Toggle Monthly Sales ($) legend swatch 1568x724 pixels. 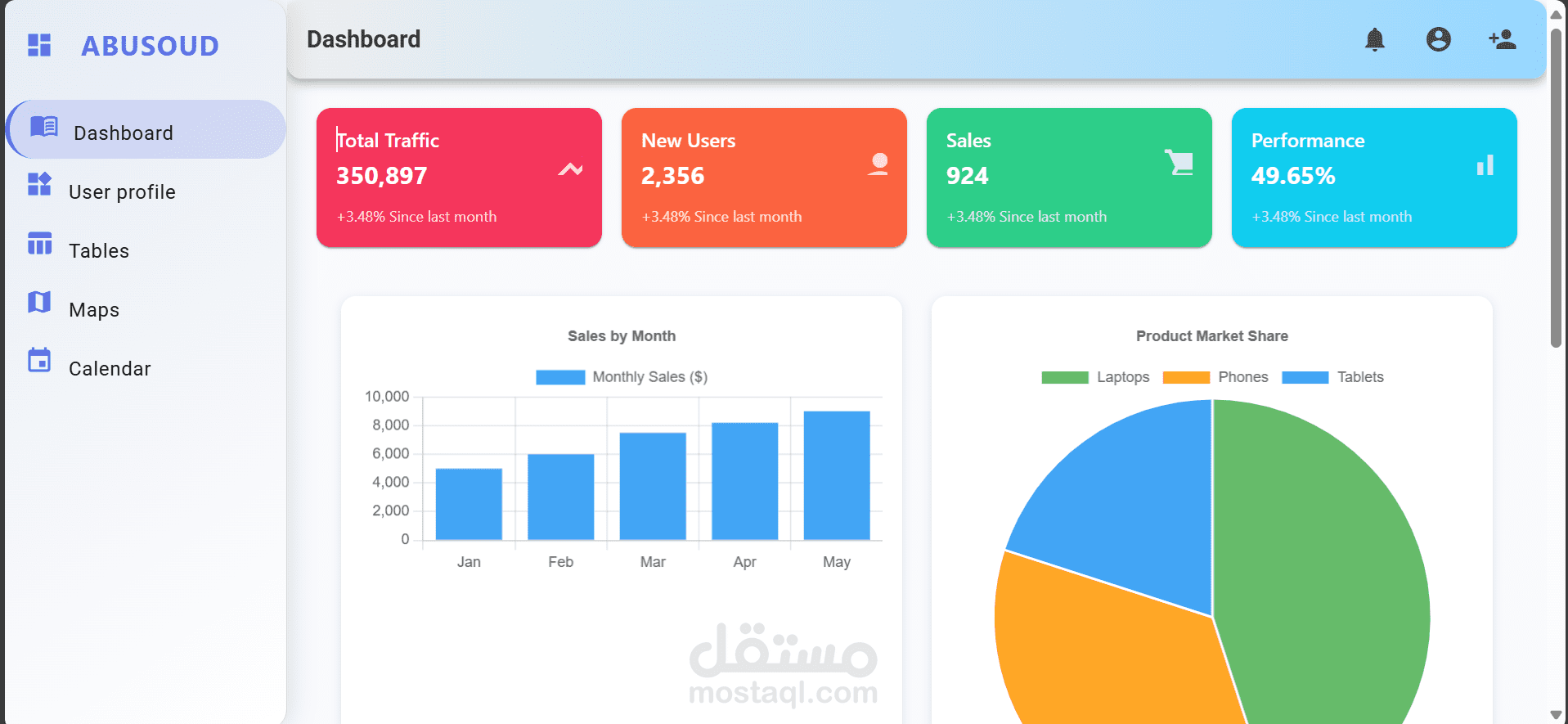pyautogui.click(x=560, y=377)
